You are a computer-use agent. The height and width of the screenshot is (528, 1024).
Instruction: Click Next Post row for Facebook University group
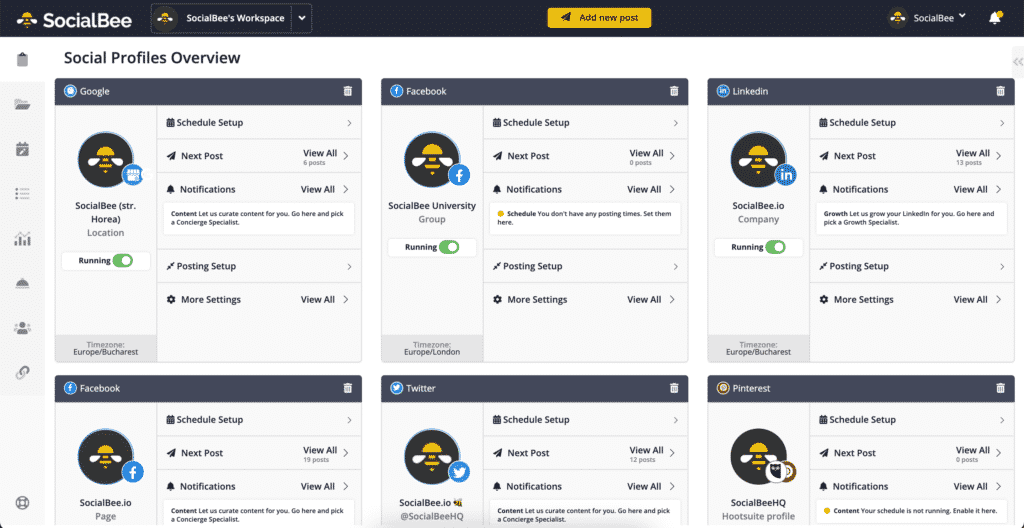586,156
